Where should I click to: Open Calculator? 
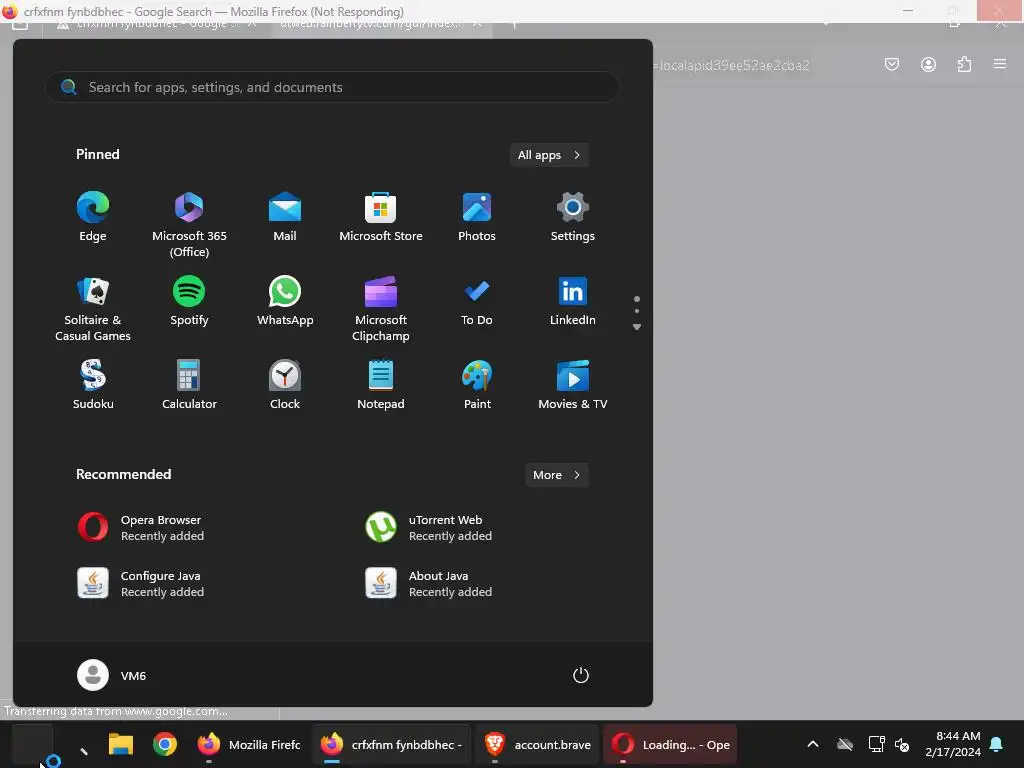(189, 385)
